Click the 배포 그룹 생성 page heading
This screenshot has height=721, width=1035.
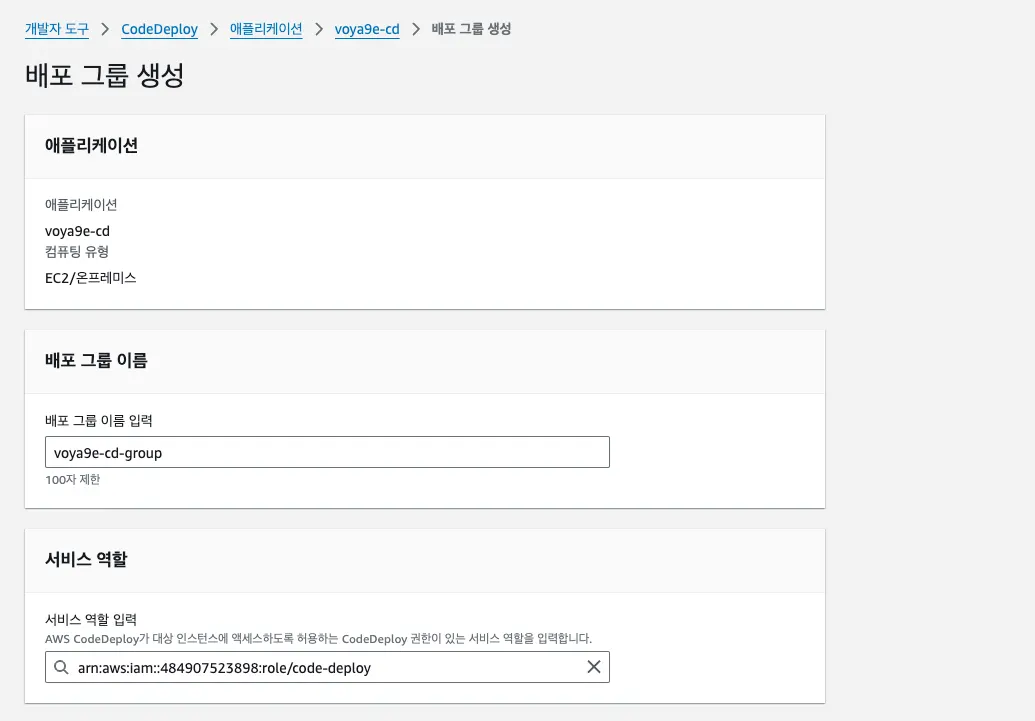click(x=105, y=75)
